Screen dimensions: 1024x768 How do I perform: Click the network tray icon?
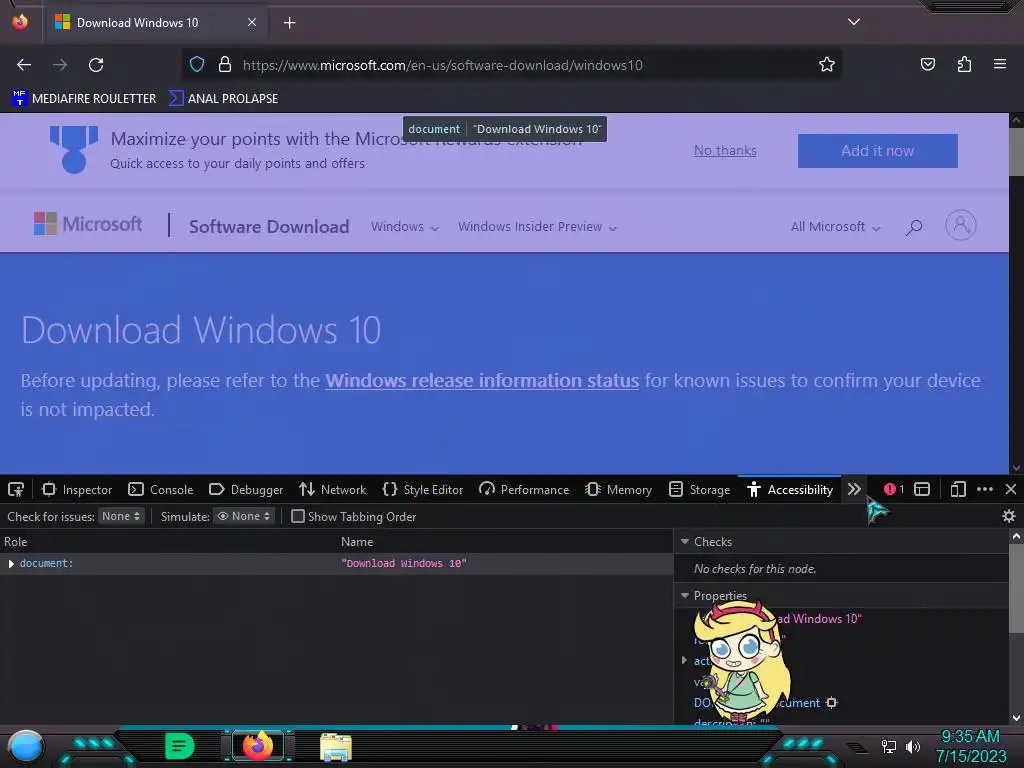tap(888, 746)
